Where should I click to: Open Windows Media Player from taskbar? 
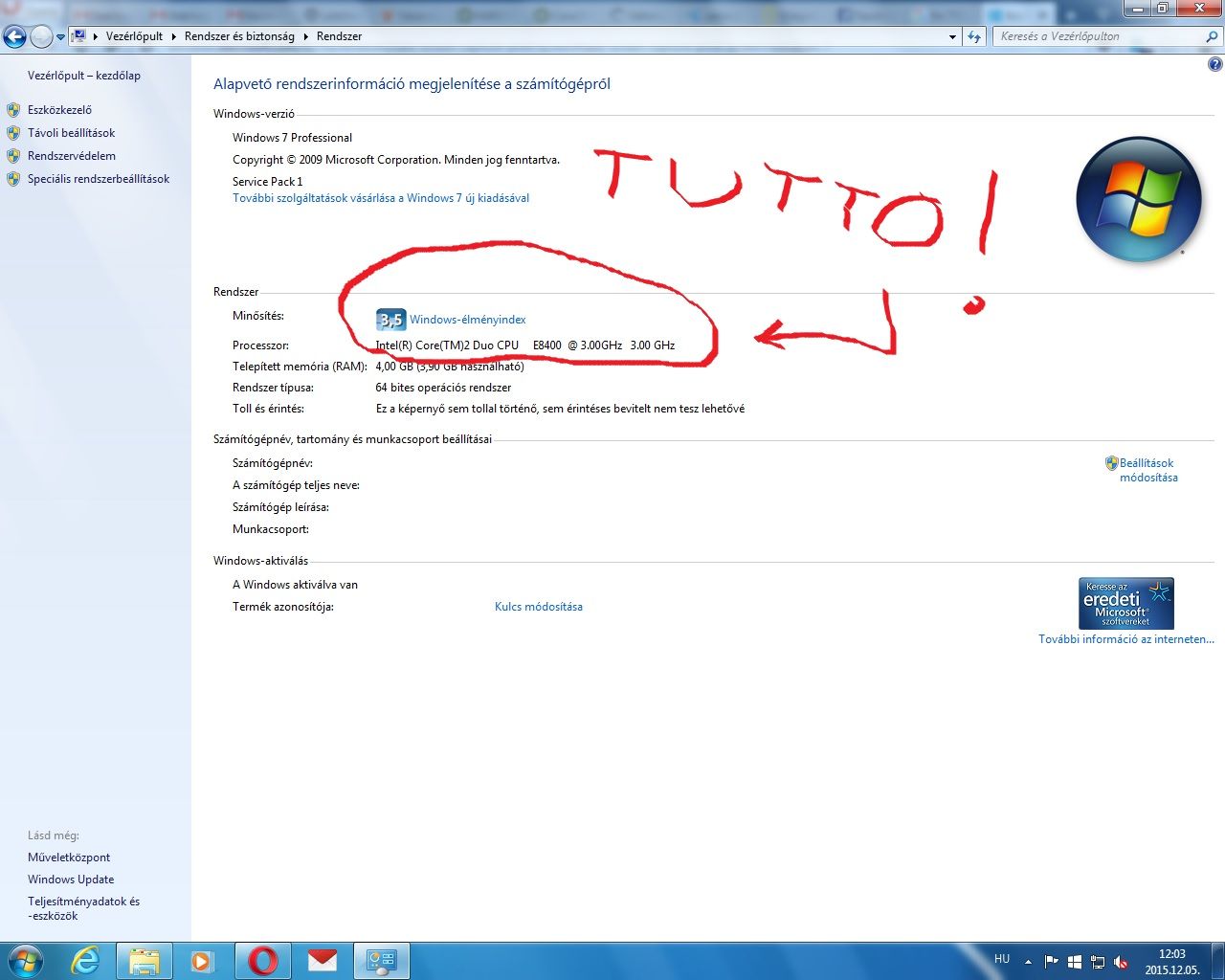point(202,961)
